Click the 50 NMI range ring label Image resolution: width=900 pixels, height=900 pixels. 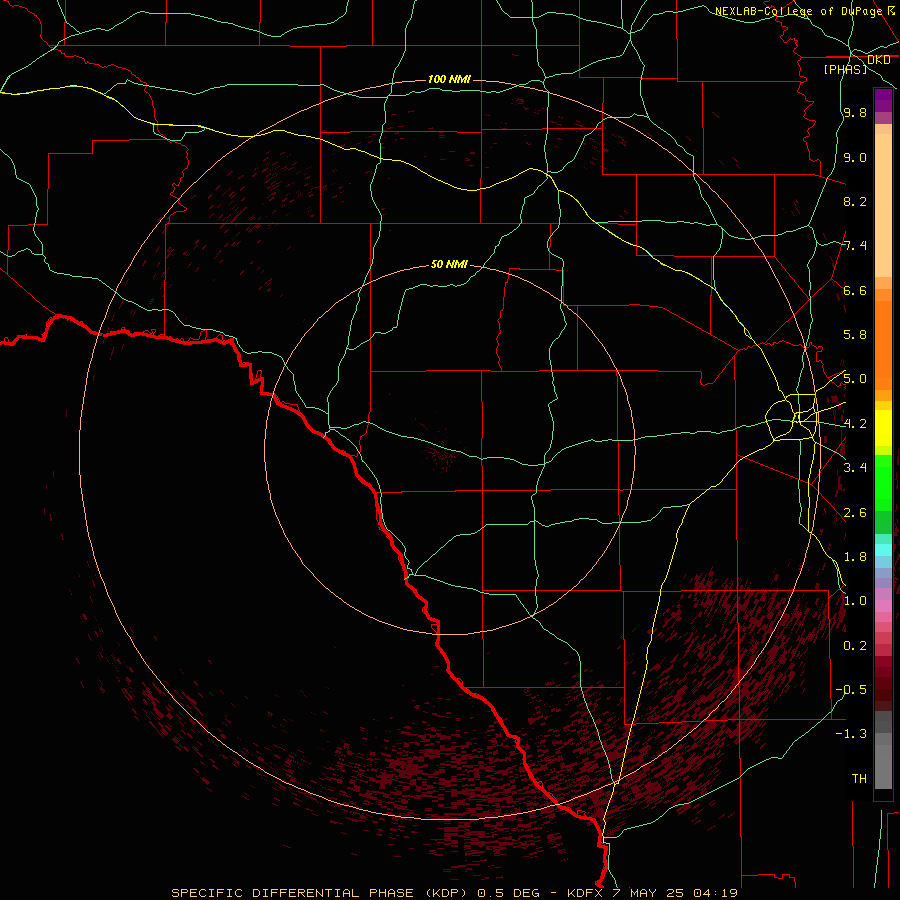(x=449, y=264)
